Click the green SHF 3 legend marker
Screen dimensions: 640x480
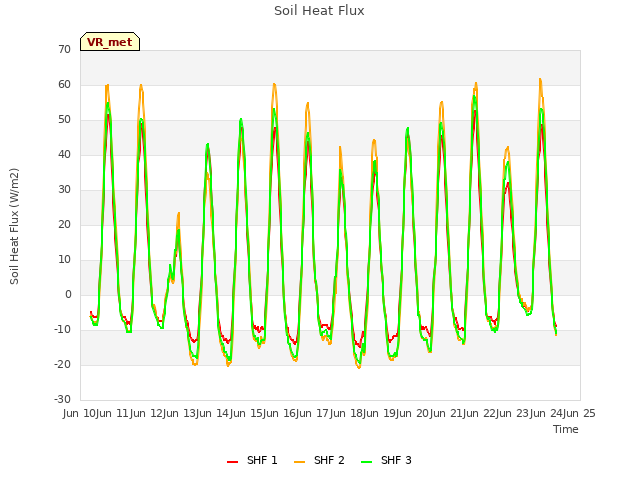coord(367,462)
